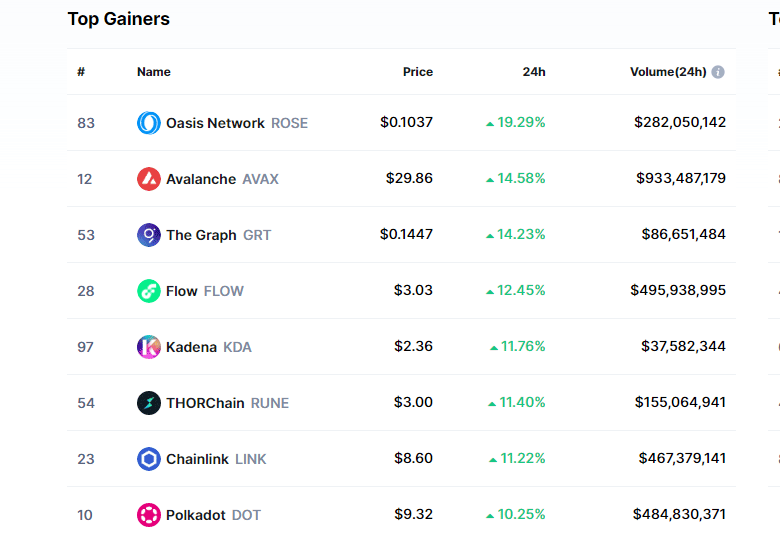Image resolution: width=780 pixels, height=538 pixels.
Task: Click the Kadena coin icon
Action: click(148, 347)
